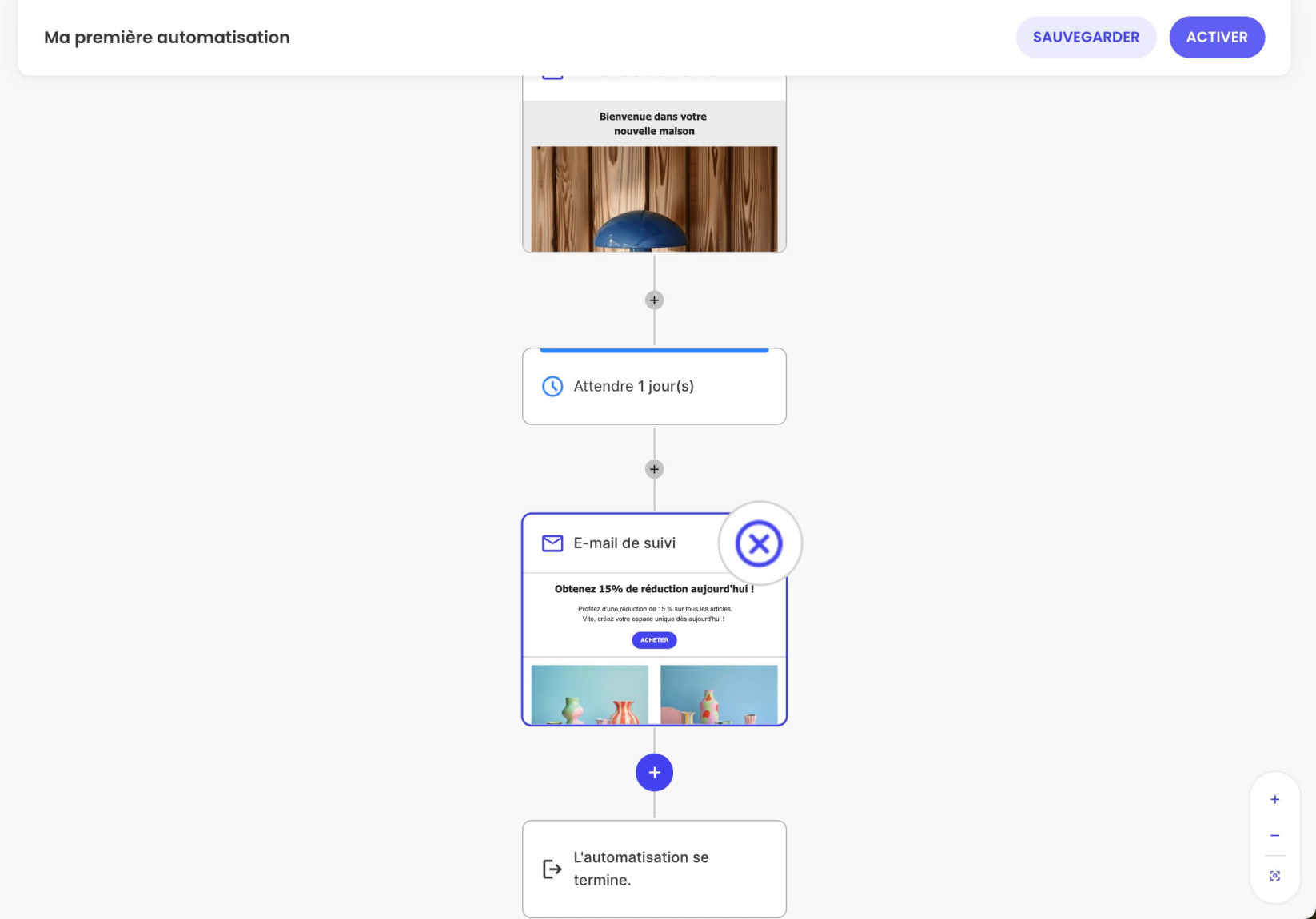Select the Attendre 1 jour(s) step
The image size is (1316, 919).
654,386
